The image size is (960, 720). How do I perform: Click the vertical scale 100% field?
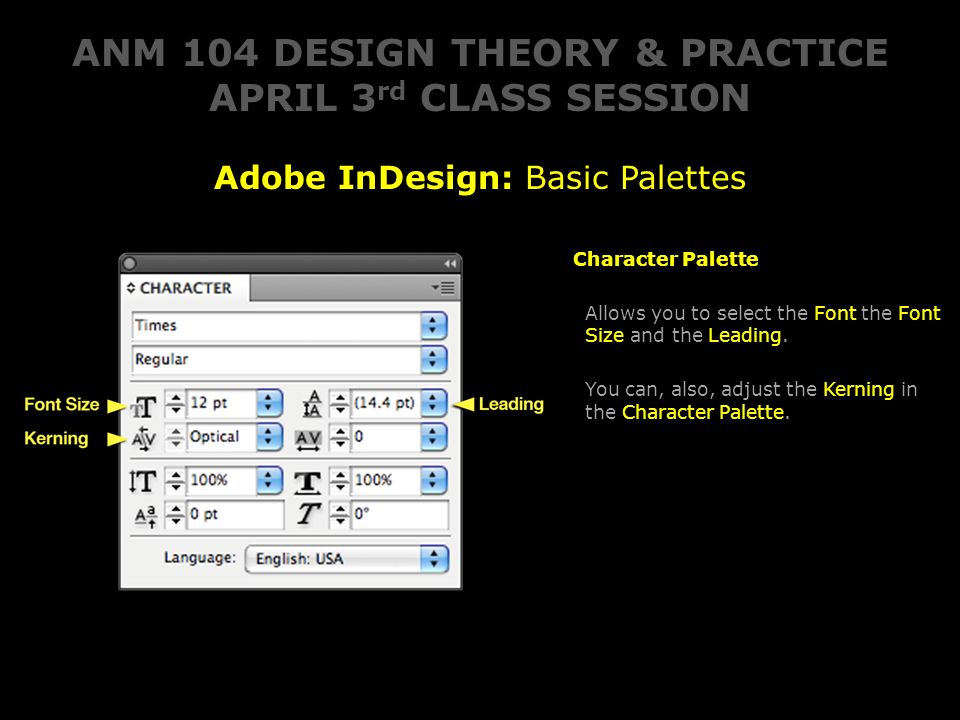[x=221, y=481]
